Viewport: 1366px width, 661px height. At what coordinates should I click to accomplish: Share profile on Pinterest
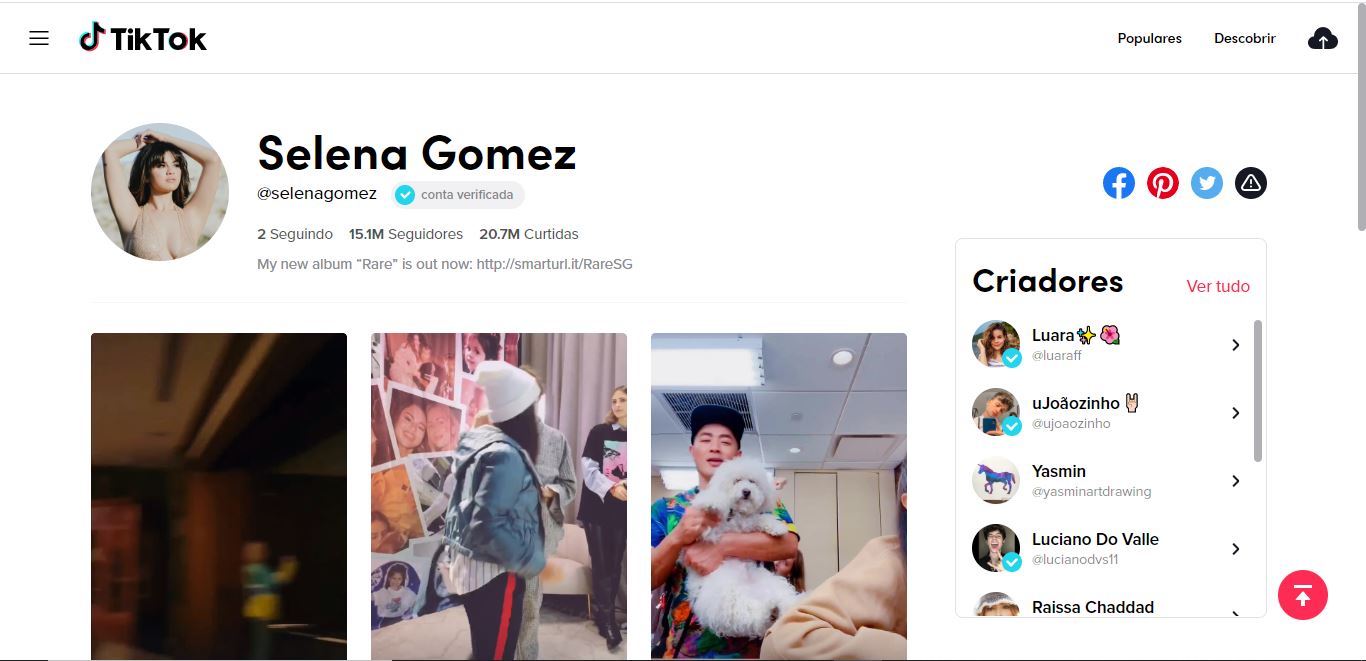(1163, 183)
